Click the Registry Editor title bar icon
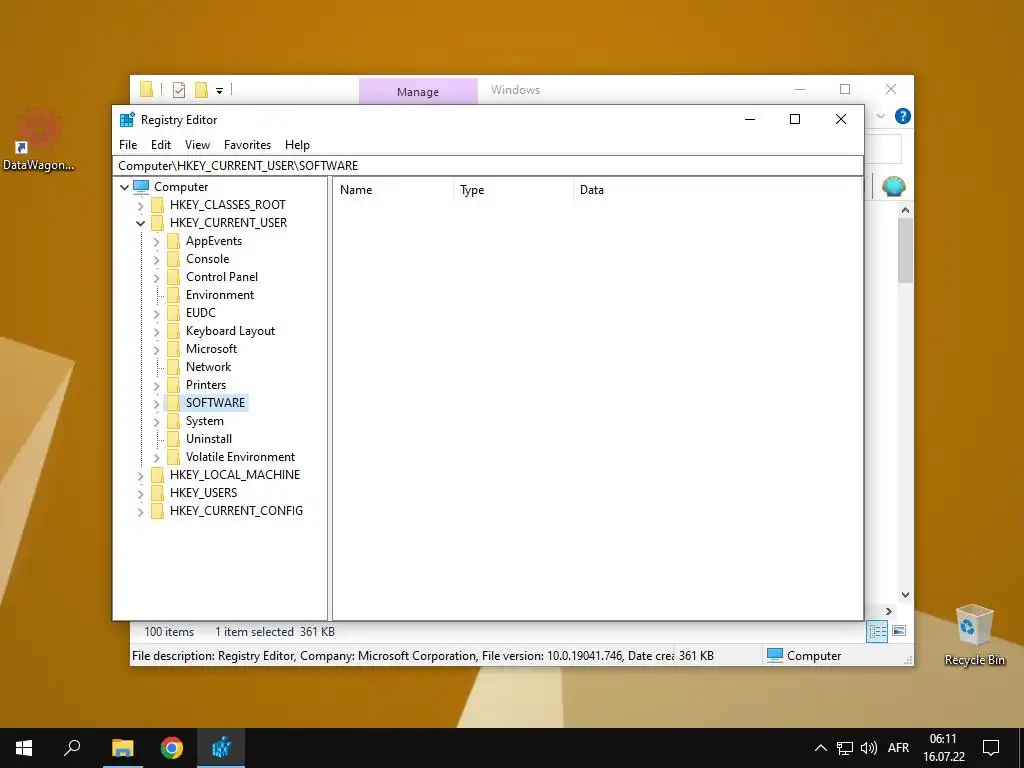Viewport: 1024px width, 768px height. click(127, 120)
